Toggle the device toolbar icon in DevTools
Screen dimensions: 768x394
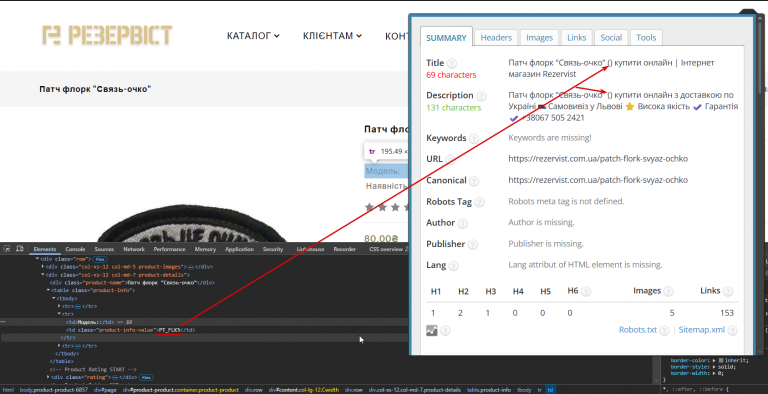[20, 249]
